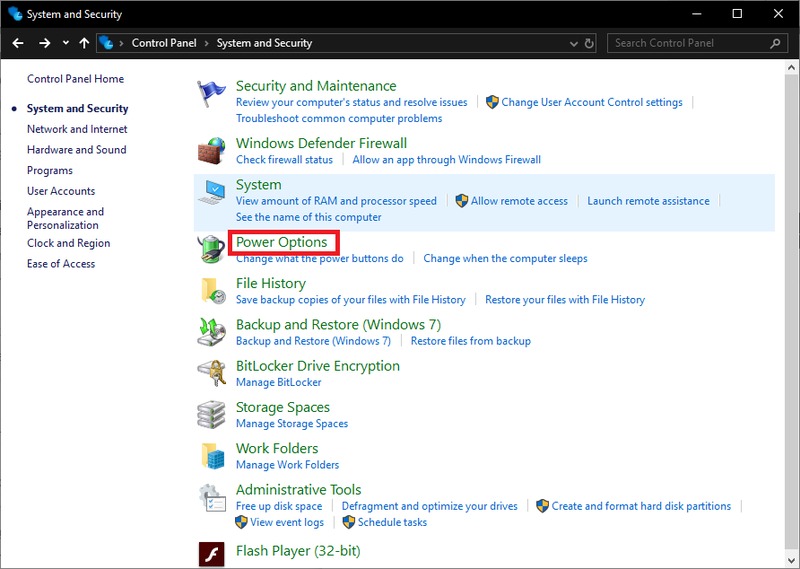
Task: Open the File History folder icon
Action: pos(212,290)
